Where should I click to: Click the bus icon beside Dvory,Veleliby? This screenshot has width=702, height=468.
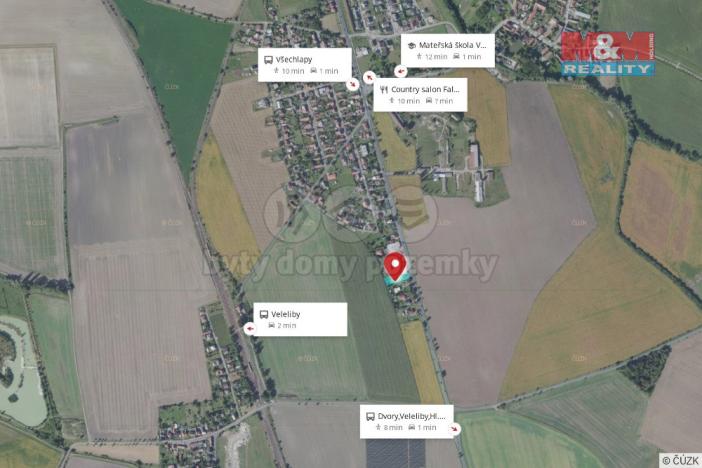pos(370,416)
